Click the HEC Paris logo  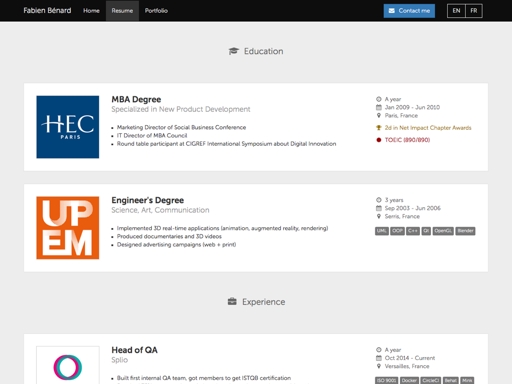click(68, 127)
